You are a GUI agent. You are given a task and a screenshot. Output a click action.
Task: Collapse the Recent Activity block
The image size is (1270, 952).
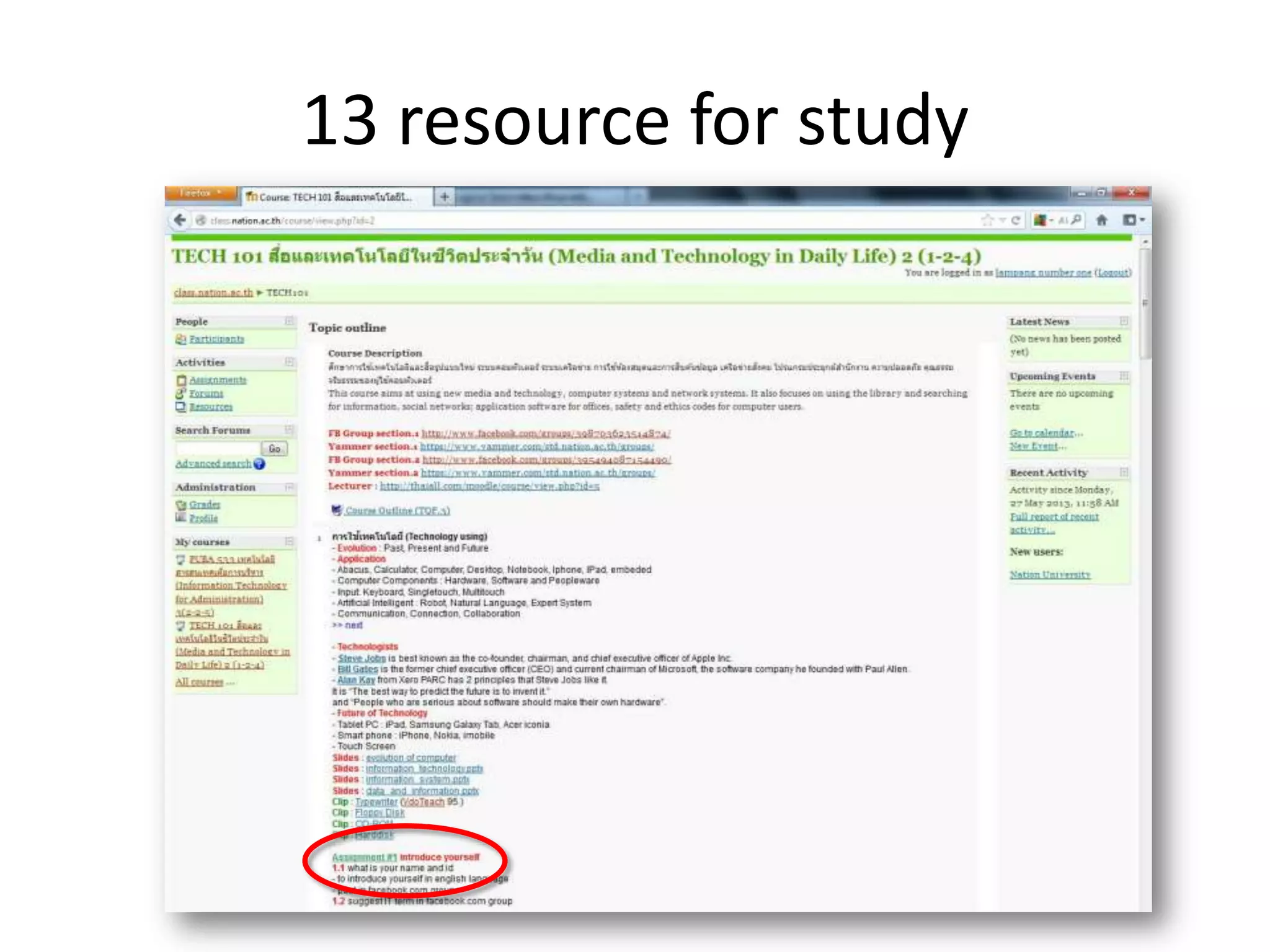1124,472
